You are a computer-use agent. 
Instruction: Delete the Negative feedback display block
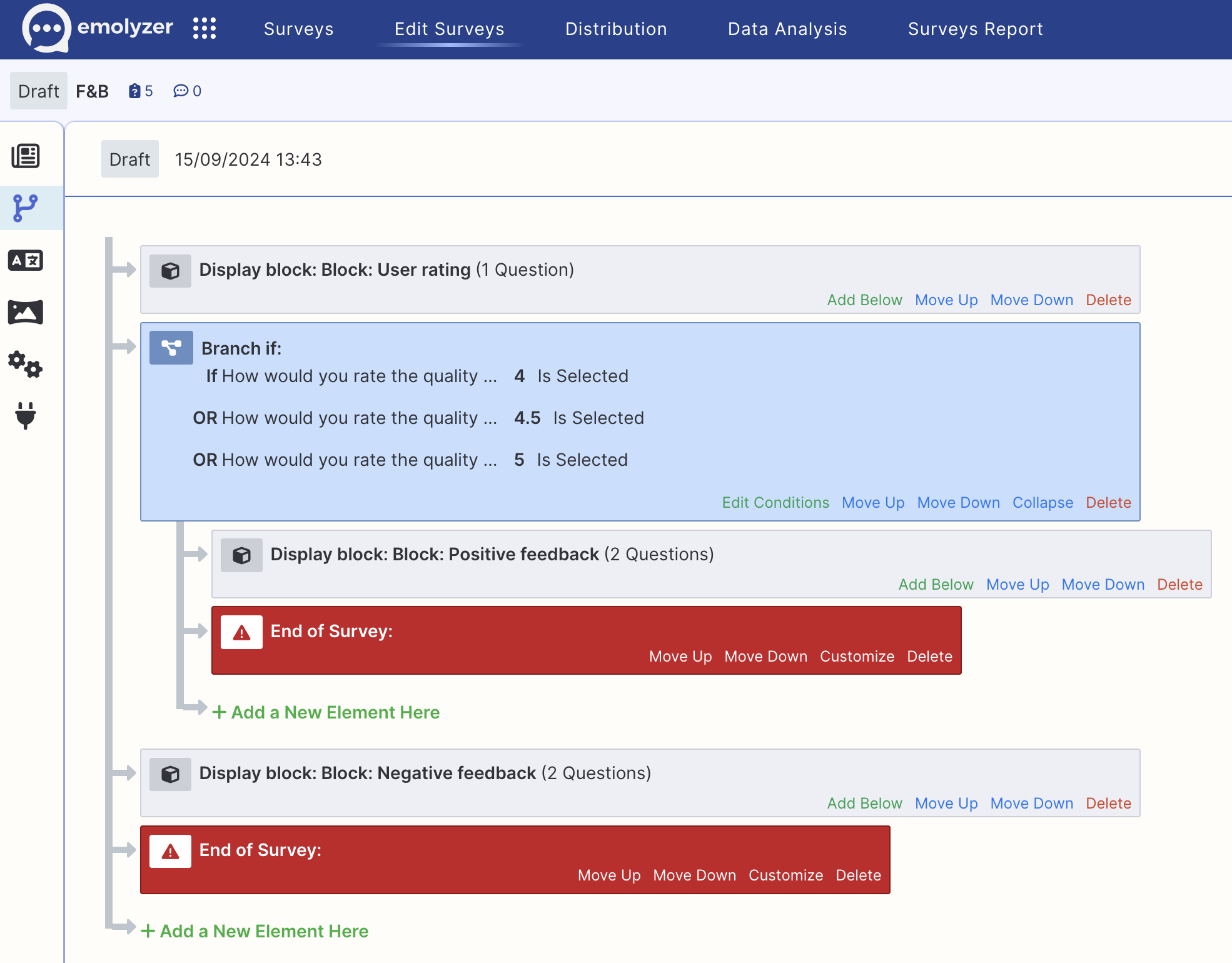1108,804
